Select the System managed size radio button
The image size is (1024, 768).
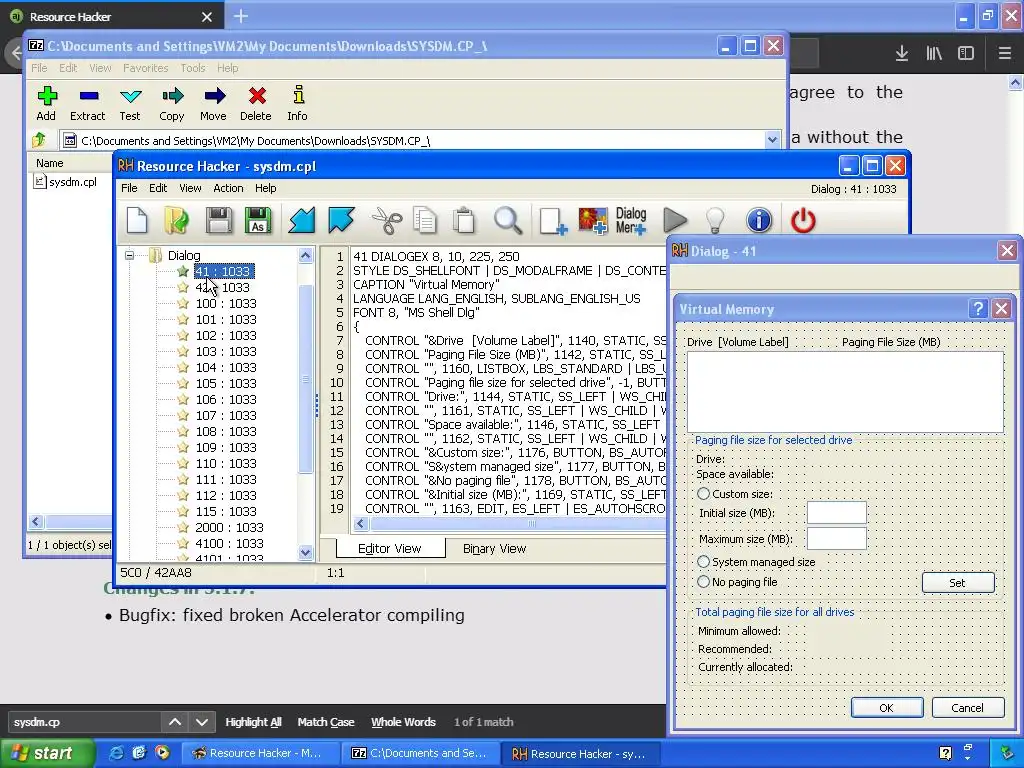click(x=703, y=562)
